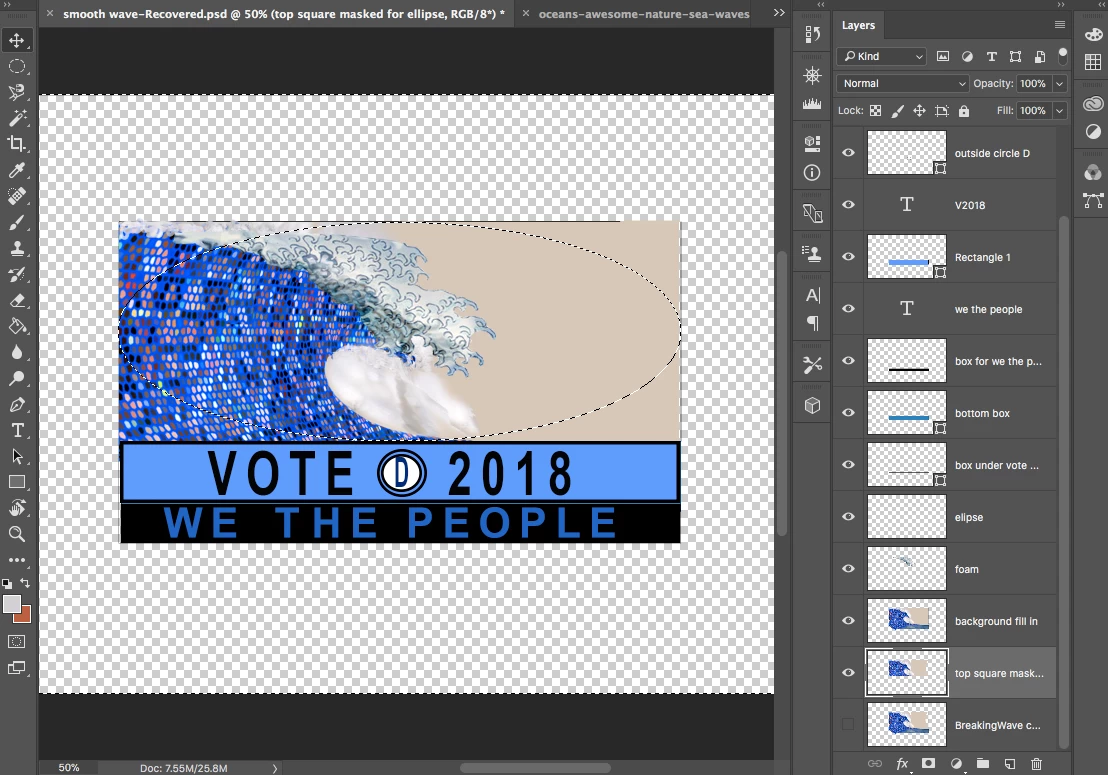The image size is (1108, 775).
Task: Open the Opacity slider dropdown arrow
Action: click(1059, 83)
